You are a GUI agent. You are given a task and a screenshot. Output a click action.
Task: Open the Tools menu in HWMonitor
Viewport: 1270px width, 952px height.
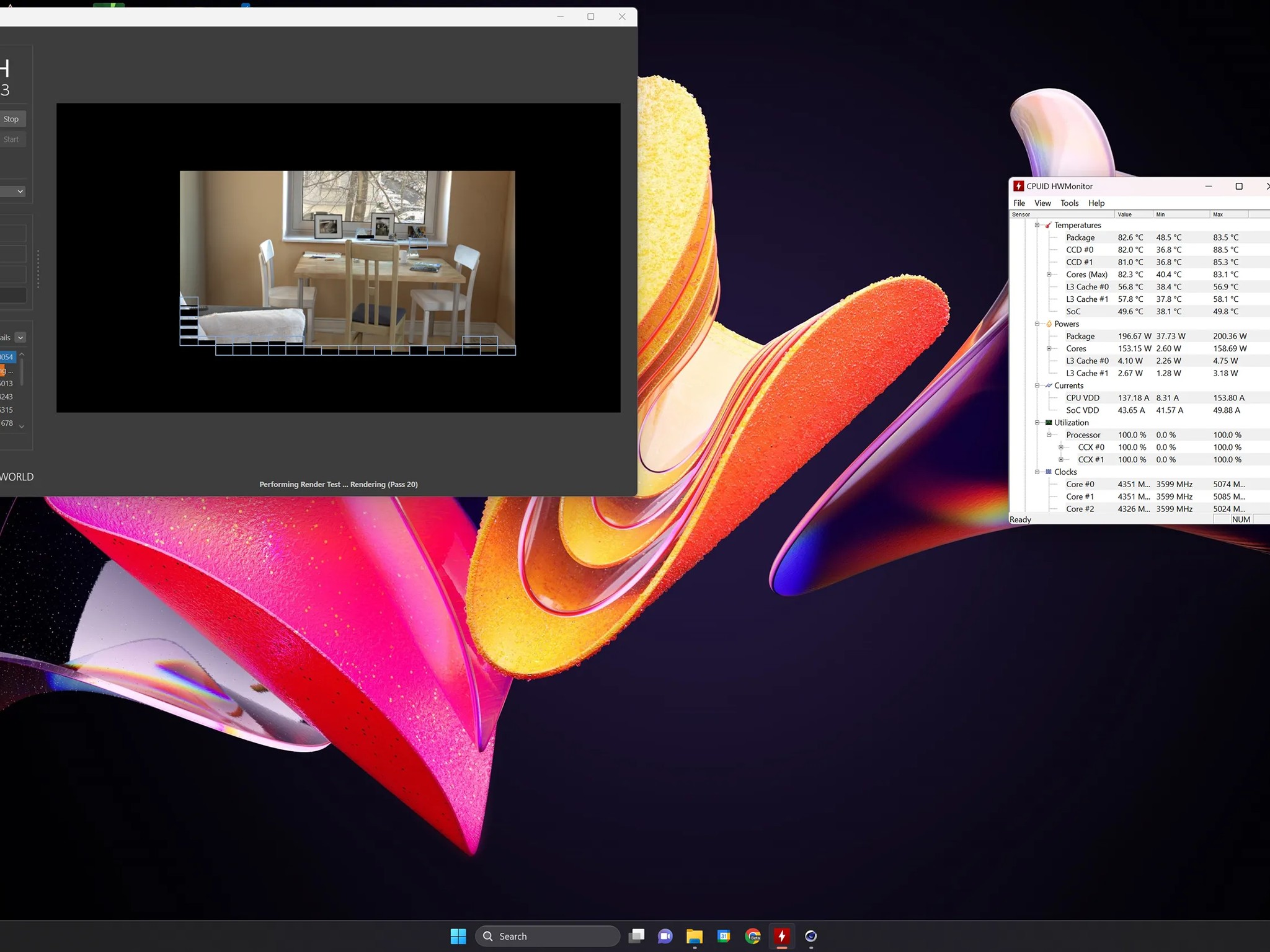1069,203
